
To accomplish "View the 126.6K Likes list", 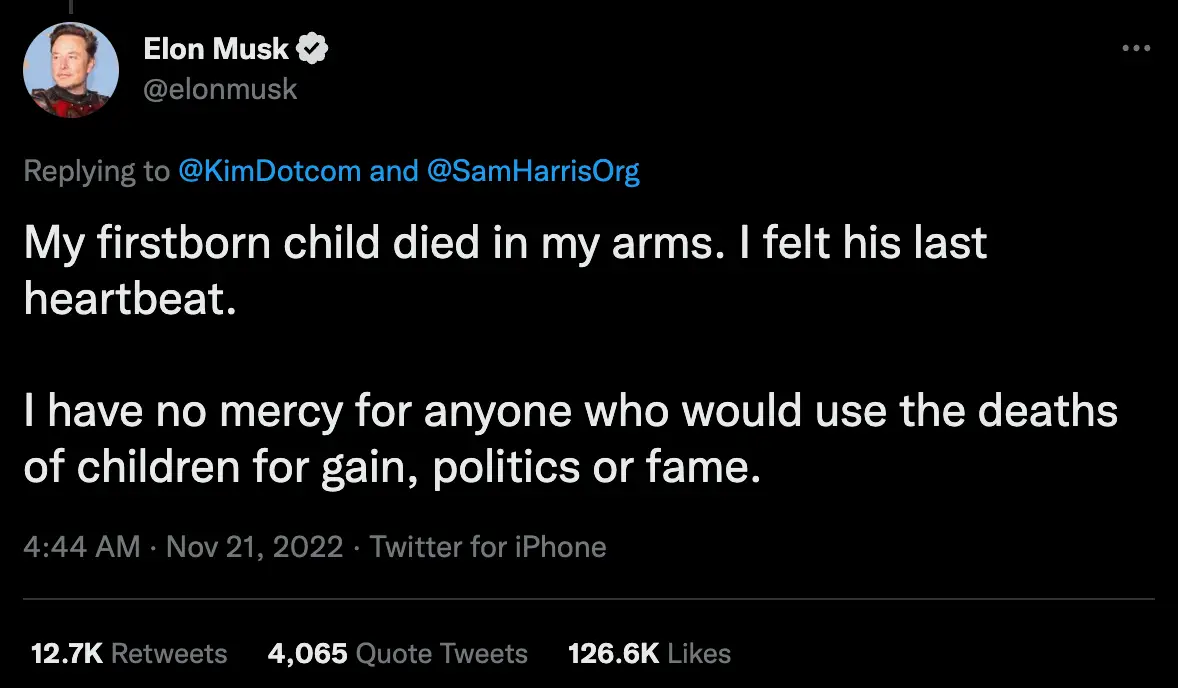I will pos(648,653).
